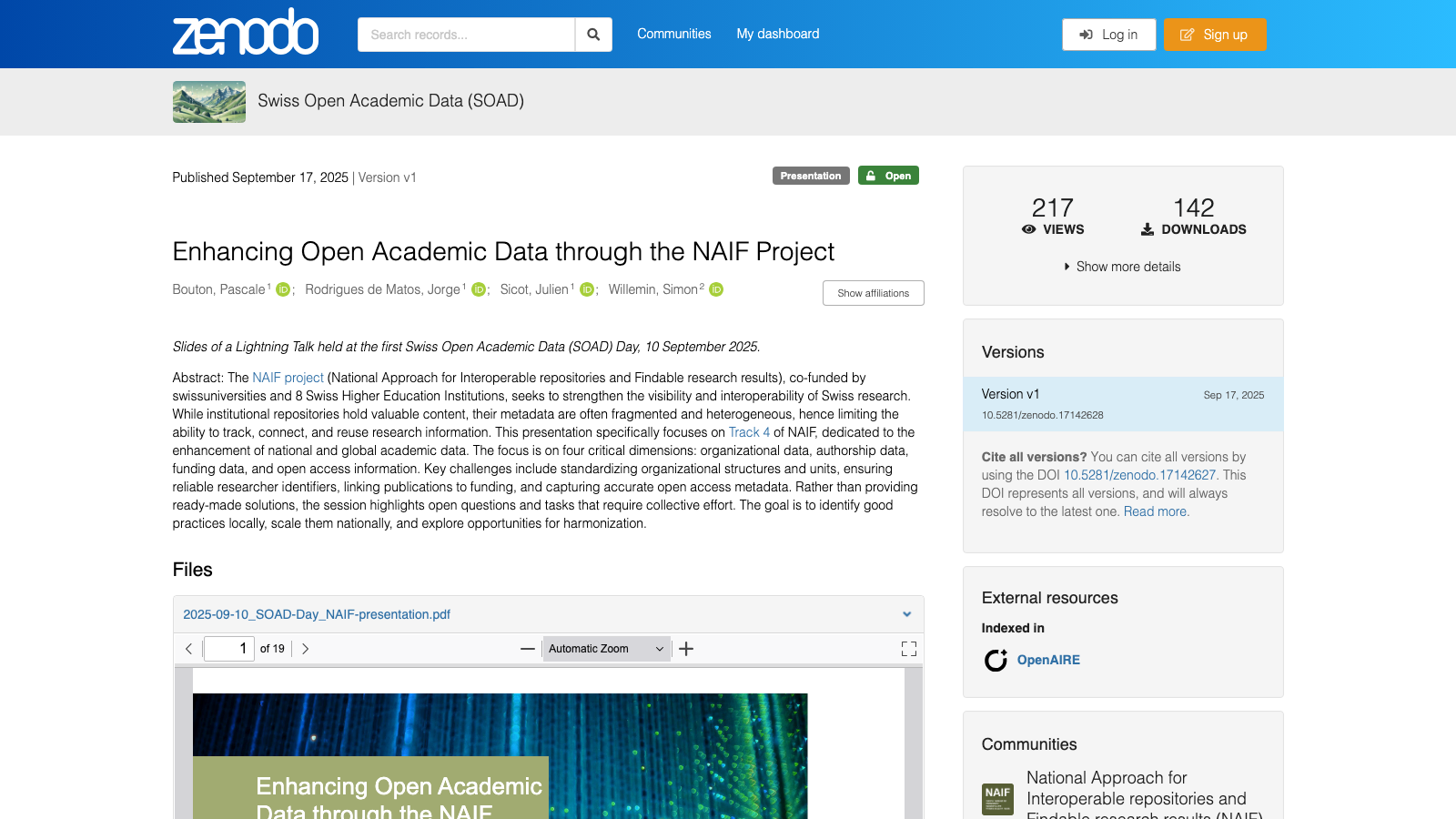Open My dashboard
Viewport: 1456px width, 819px height.
778,34
